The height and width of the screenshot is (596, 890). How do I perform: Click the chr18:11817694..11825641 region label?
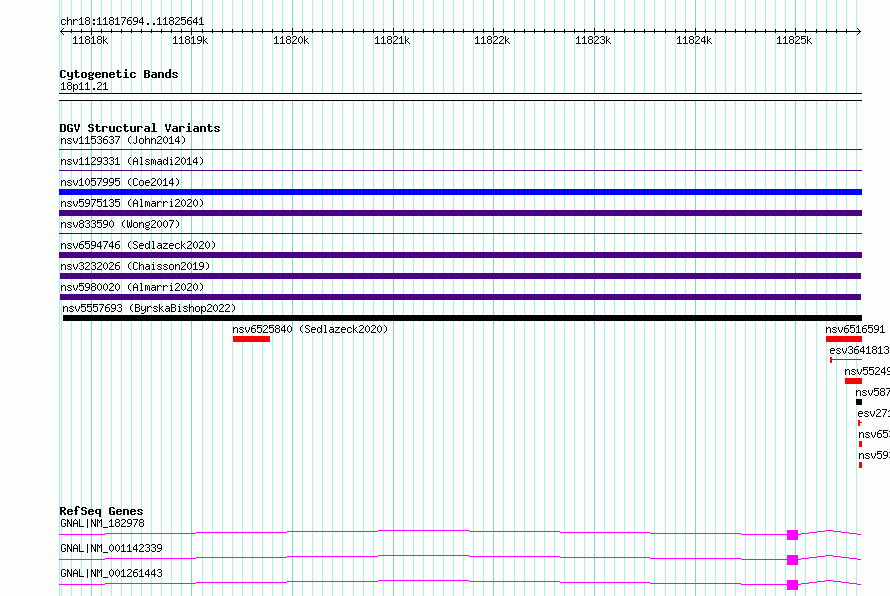[132, 21]
